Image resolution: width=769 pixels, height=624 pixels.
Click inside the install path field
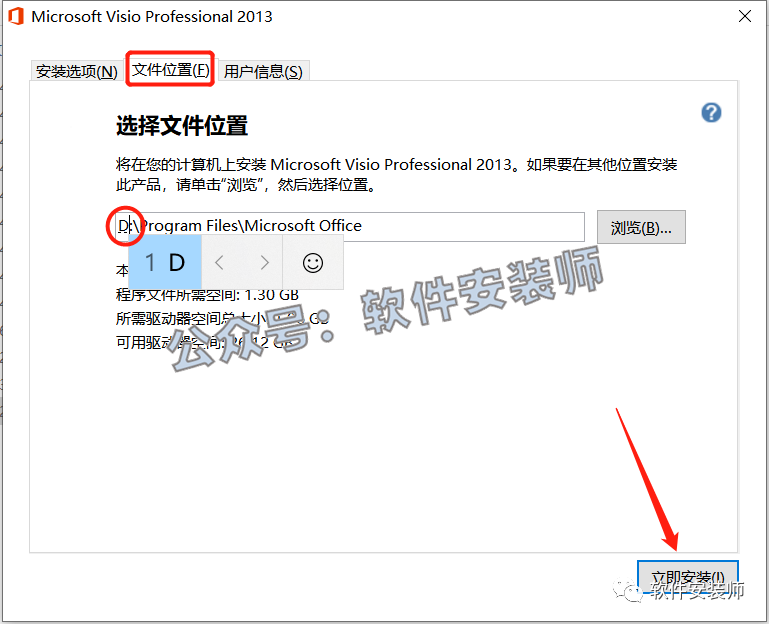[x=350, y=226]
